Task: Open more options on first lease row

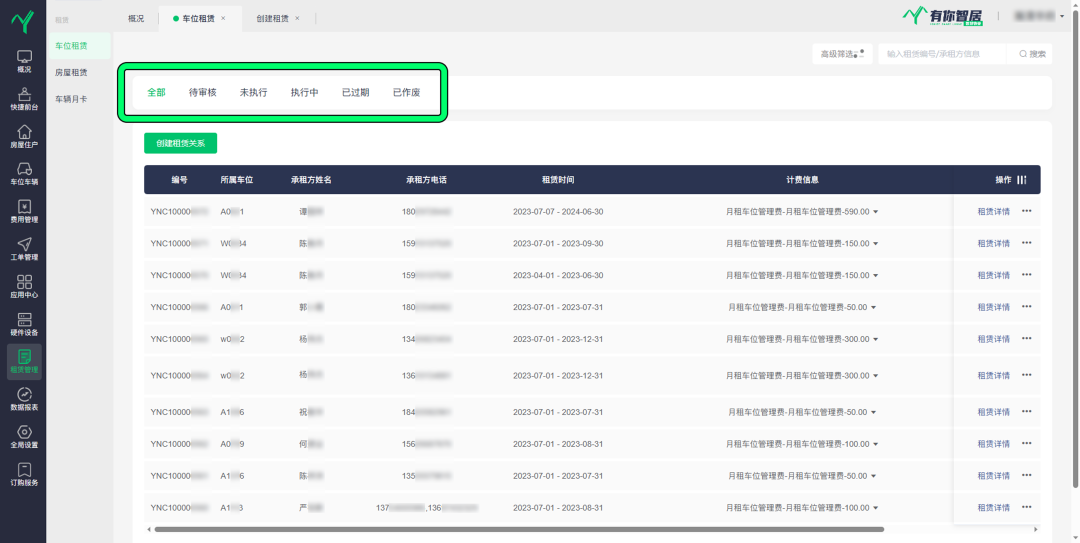Action: click(1026, 211)
